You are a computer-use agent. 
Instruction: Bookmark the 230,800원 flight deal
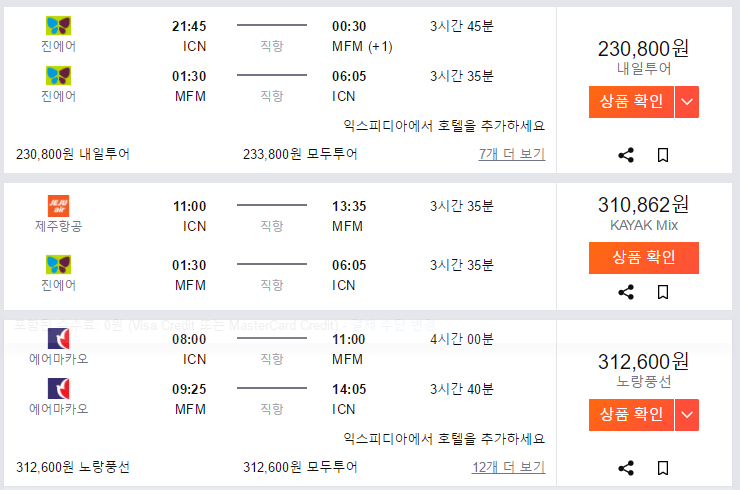click(x=662, y=155)
